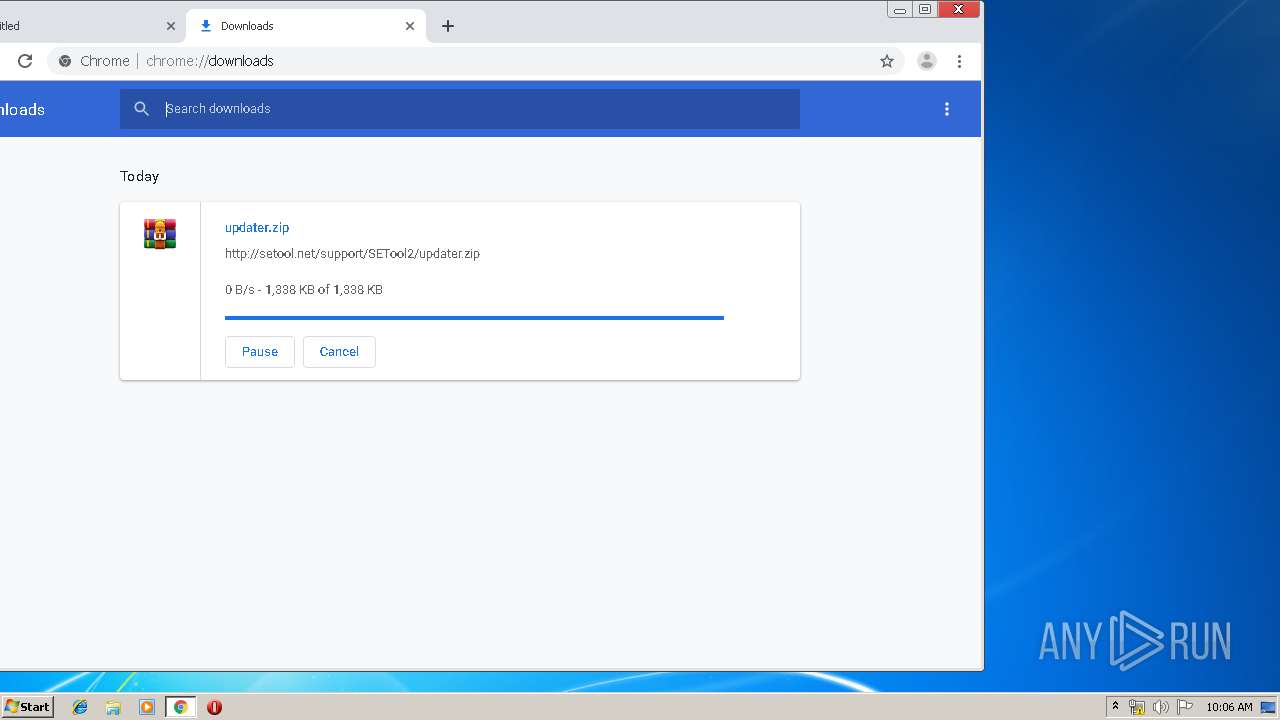Open the Action Center flag tray icon
The height and width of the screenshot is (720, 1280).
[x=1184, y=707]
